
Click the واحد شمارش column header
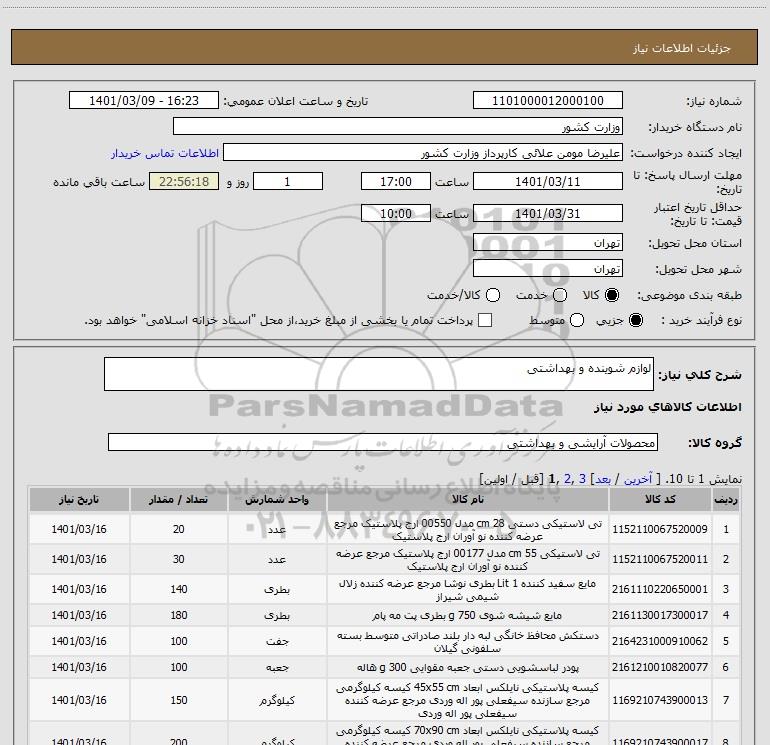(x=277, y=499)
